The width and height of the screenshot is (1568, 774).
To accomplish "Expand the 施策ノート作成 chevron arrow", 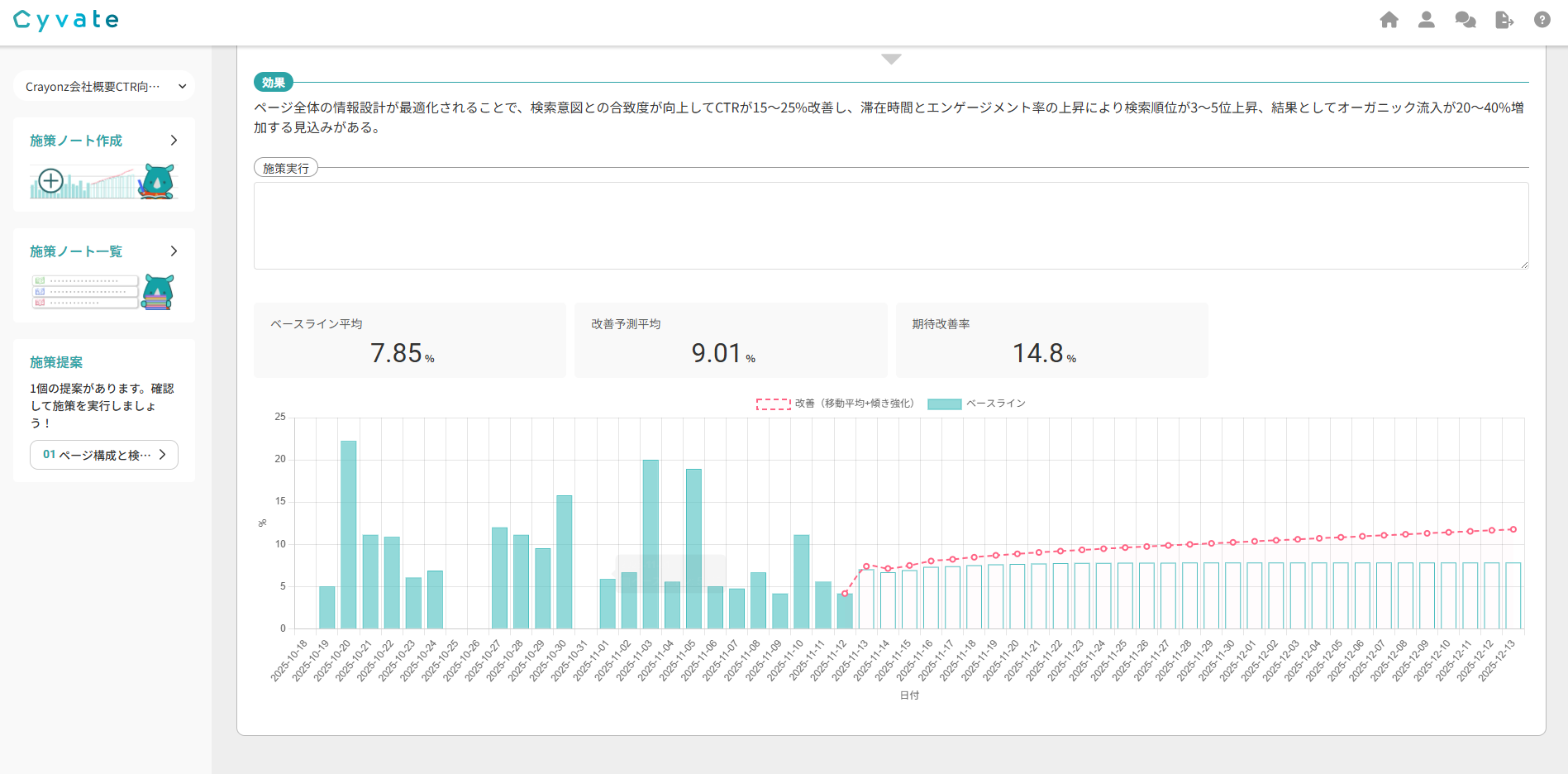I will [174, 141].
